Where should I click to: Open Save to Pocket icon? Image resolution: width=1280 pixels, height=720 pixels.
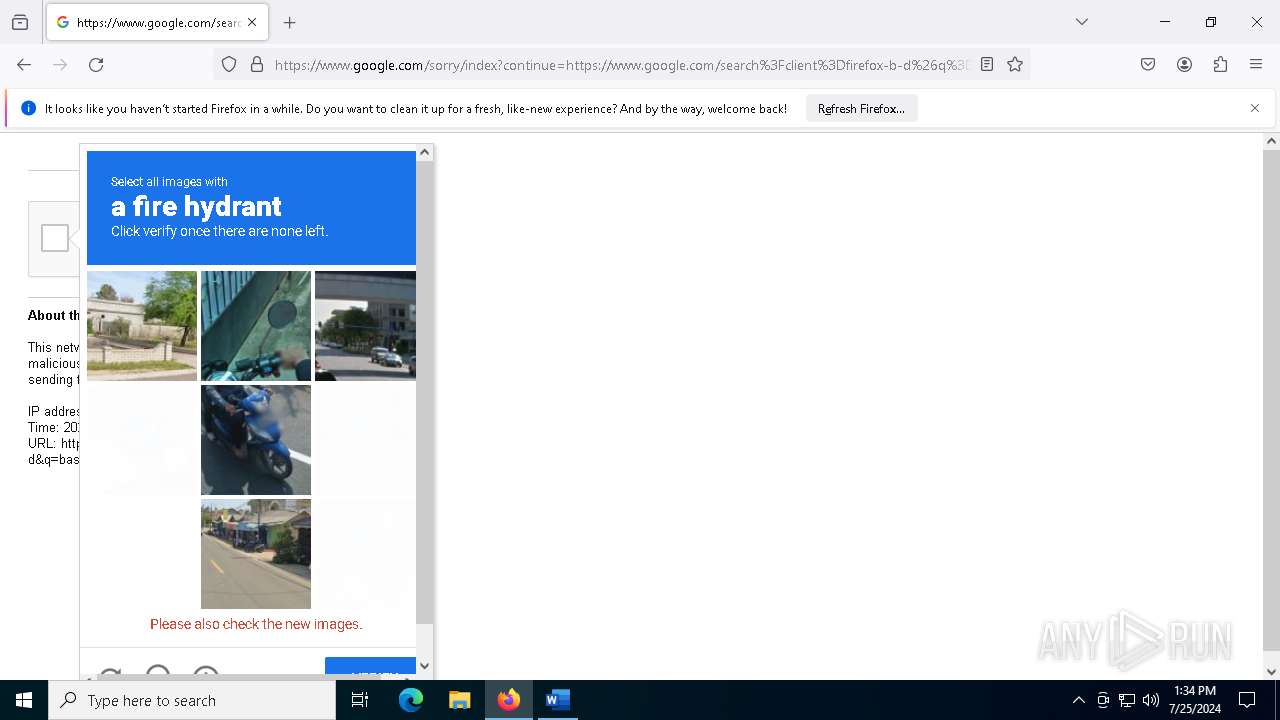[1148, 65]
